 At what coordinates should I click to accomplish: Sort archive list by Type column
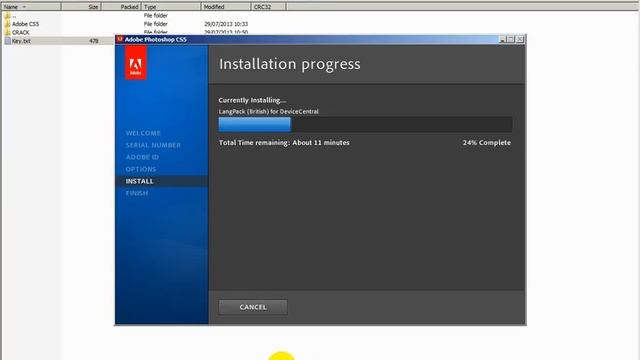point(171,7)
